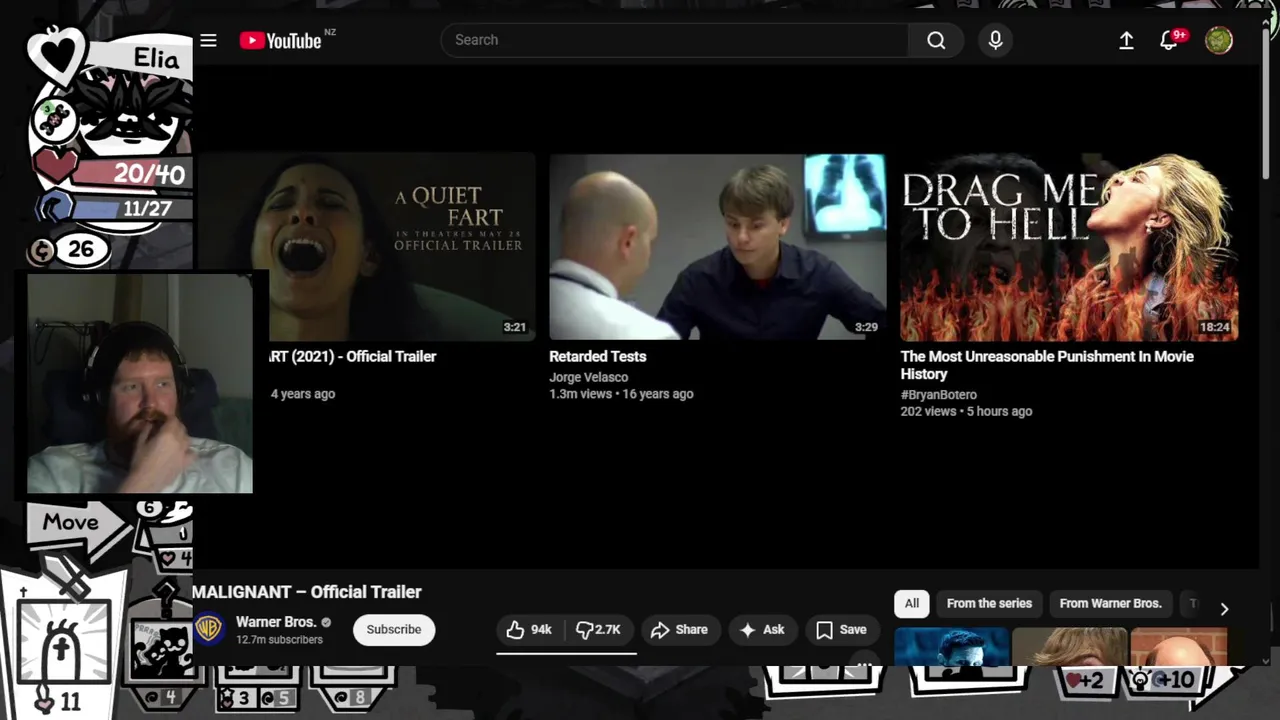Go to YouTube home via logo
This screenshot has width=1280, height=720.
281,40
